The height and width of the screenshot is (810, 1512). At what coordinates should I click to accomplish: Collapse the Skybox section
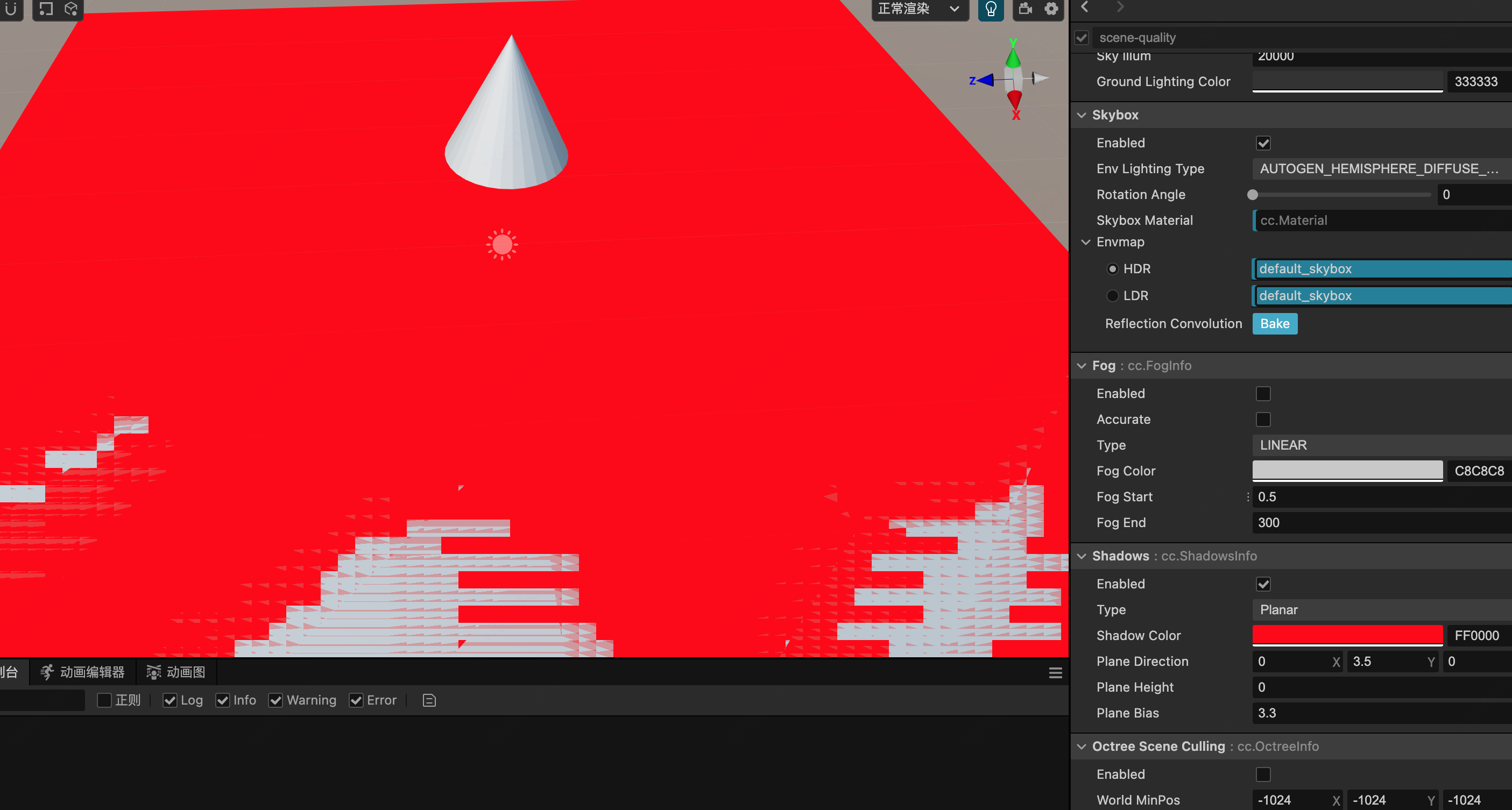1081,115
